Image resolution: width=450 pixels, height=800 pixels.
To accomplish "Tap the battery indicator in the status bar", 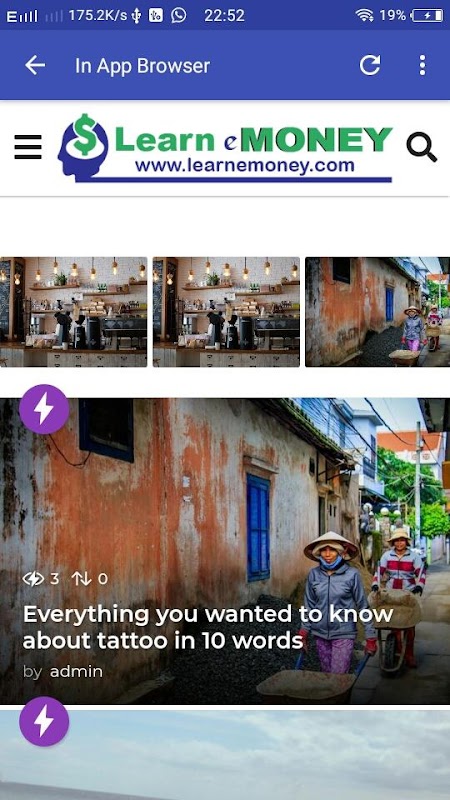I will [x=427, y=16].
